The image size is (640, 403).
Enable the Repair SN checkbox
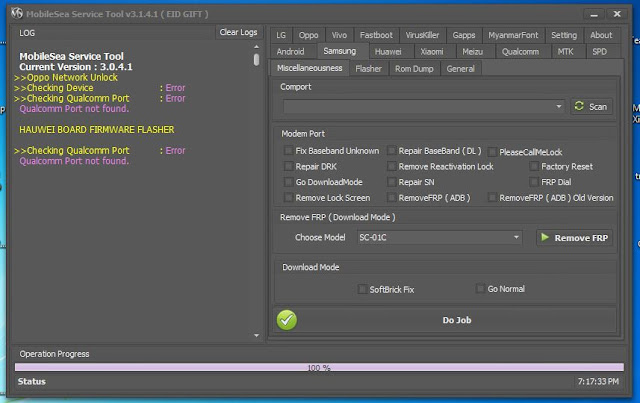point(391,182)
